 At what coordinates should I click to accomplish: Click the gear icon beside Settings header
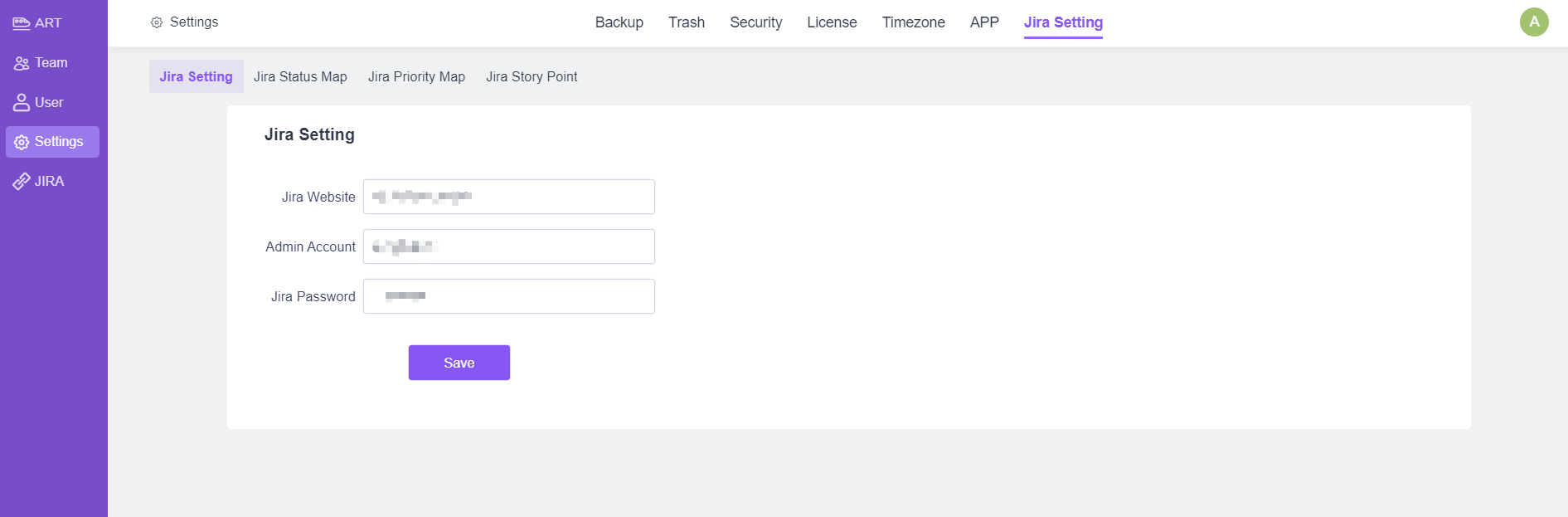click(x=157, y=22)
